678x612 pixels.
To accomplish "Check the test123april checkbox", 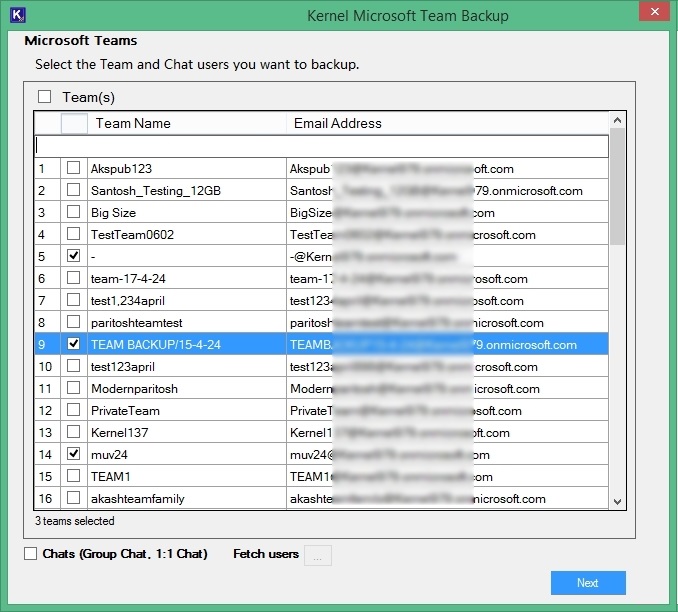I will (x=74, y=366).
